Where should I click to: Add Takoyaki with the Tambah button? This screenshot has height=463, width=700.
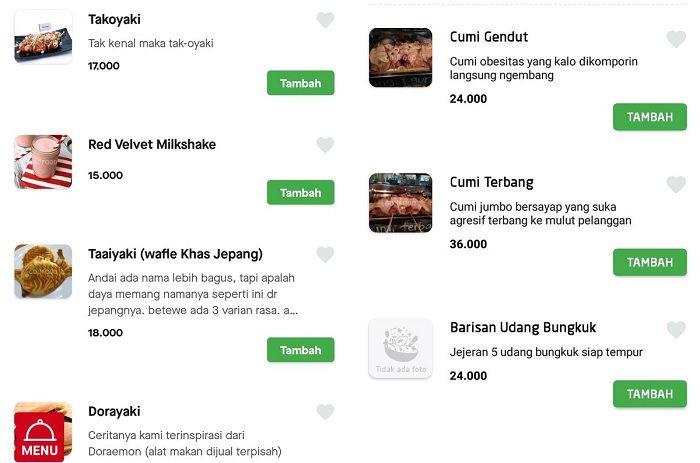pyautogui.click(x=300, y=83)
